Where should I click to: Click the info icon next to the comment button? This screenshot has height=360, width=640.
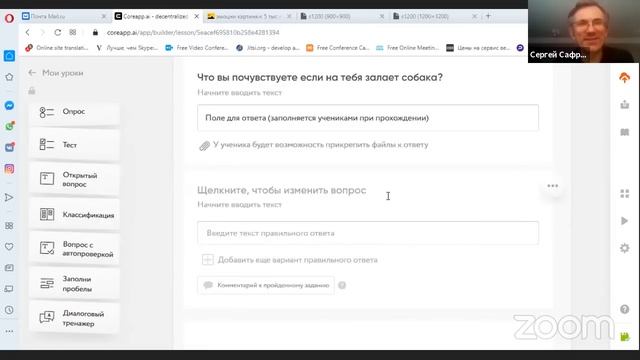click(x=342, y=285)
